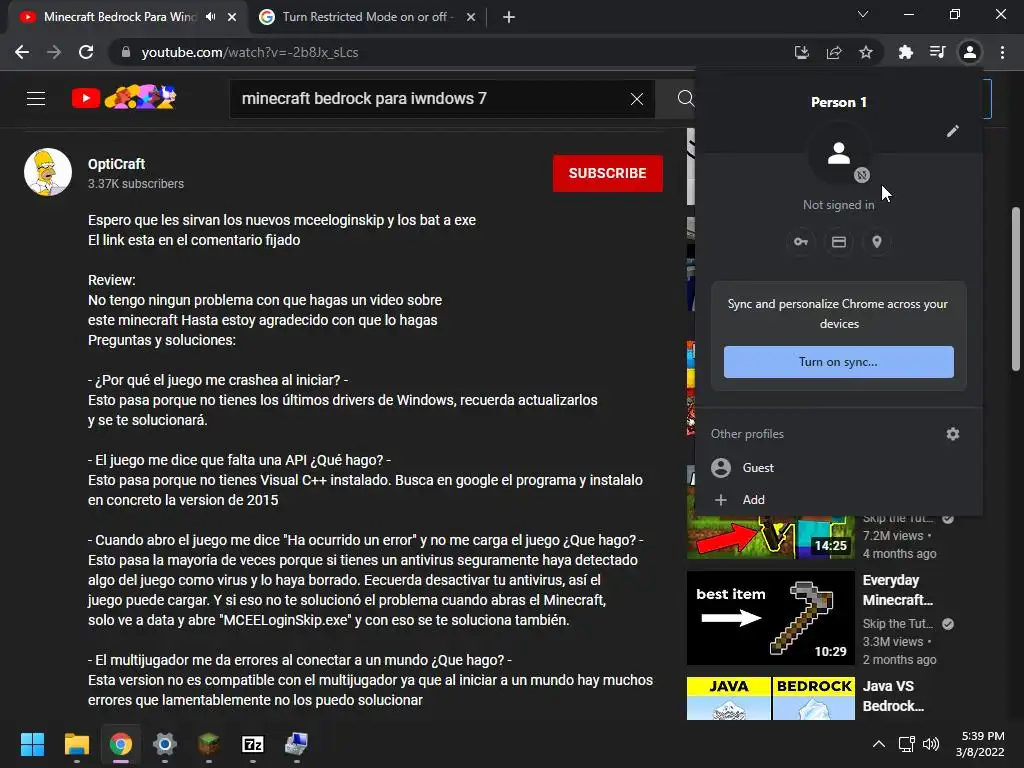The image size is (1024, 768).
Task: Open Settings gear in taskbar
Action: [165, 744]
